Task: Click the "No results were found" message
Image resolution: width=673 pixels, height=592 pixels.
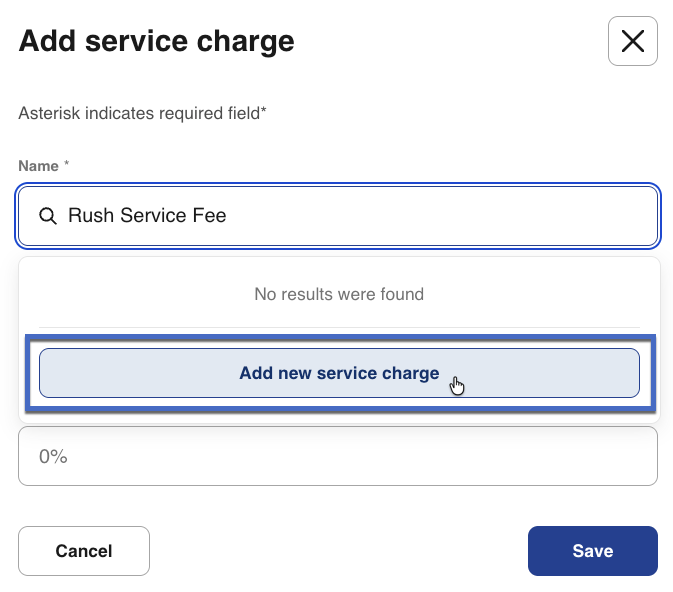Action: point(339,294)
